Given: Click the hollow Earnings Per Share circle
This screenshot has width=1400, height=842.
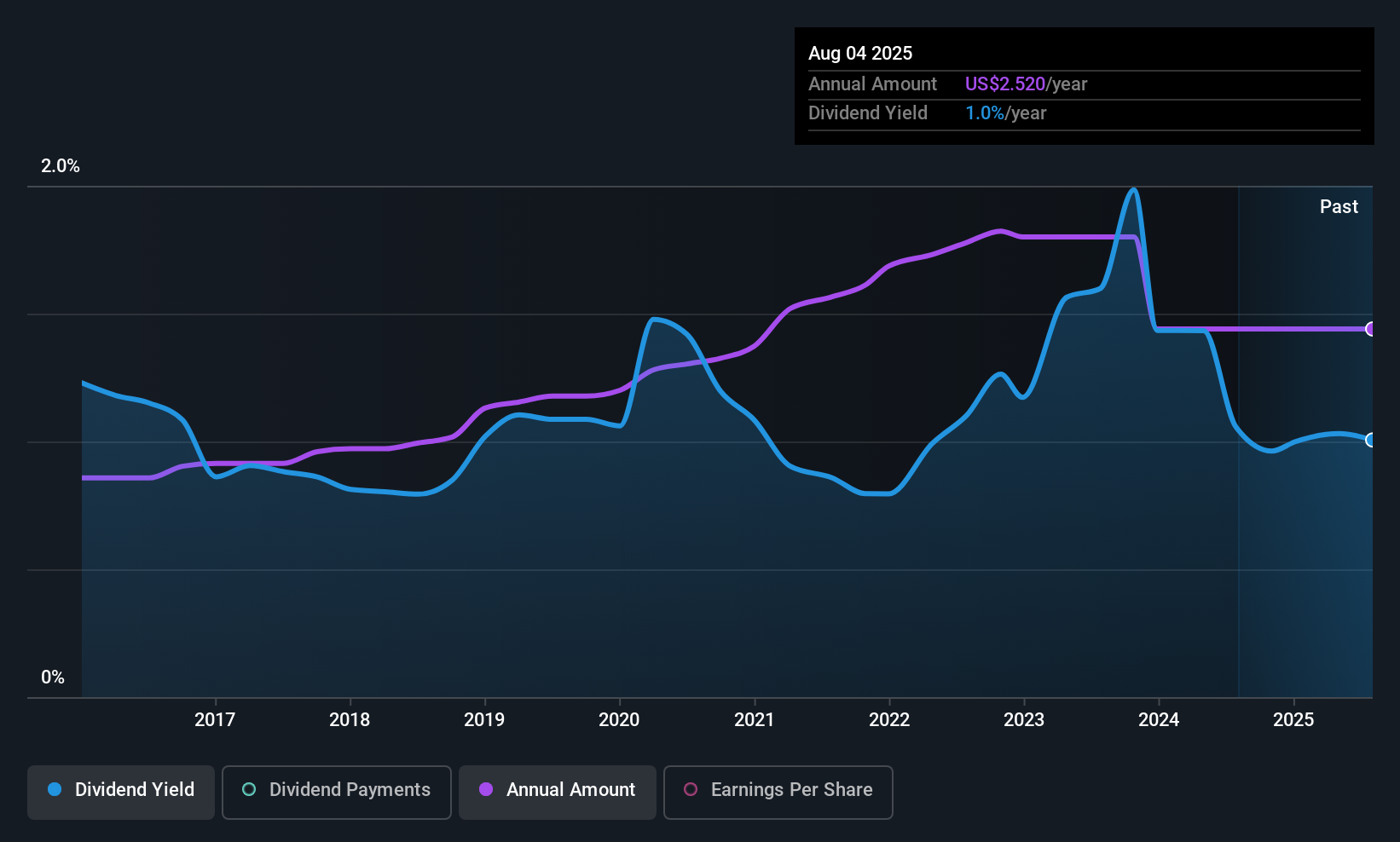Looking at the screenshot, I should (x=691, y=790).
